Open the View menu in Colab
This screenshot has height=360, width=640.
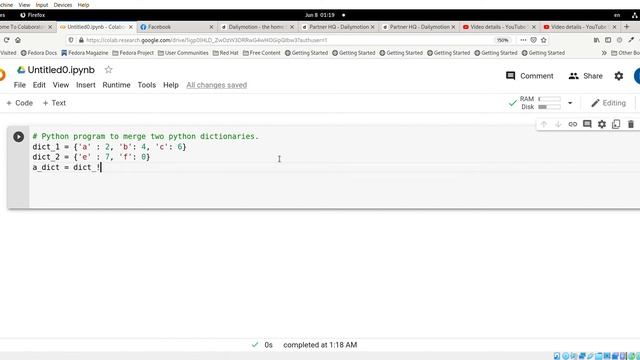[x=61, y=85]
